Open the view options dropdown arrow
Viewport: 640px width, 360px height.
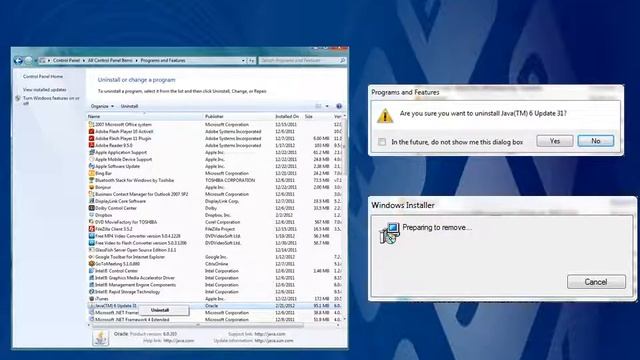(327, 106)
